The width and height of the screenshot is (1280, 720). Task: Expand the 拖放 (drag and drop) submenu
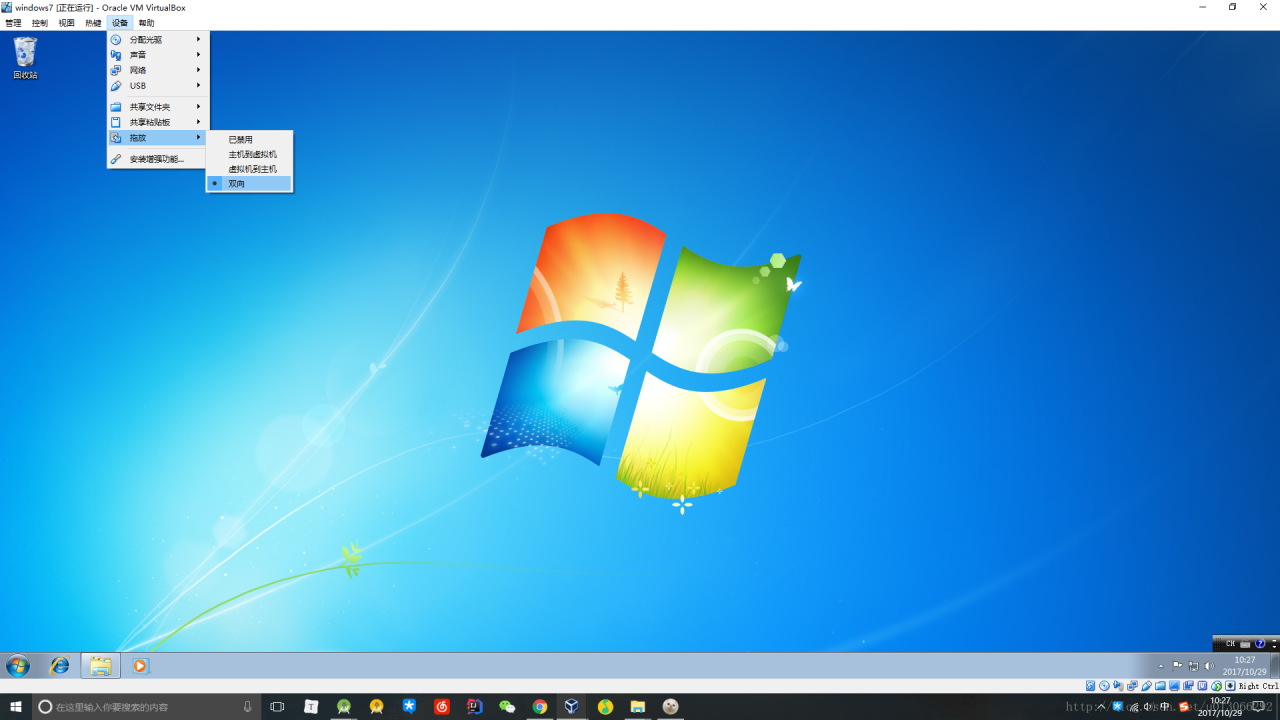click(x=158, y=138)
